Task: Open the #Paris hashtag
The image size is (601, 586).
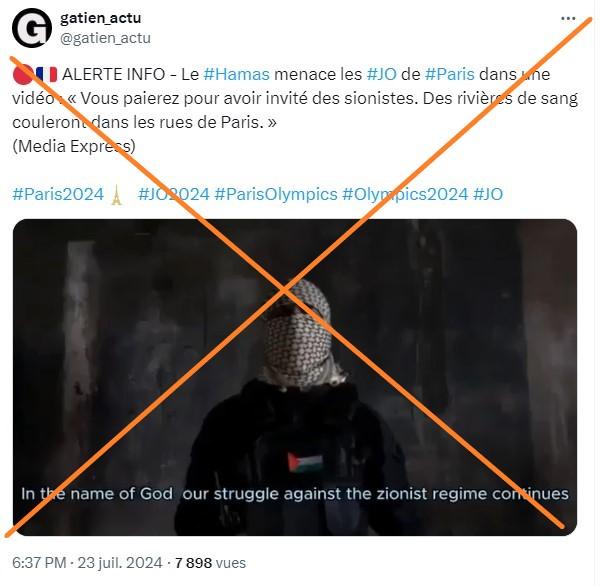Action: pyautogui.click(x=450, y=74)
